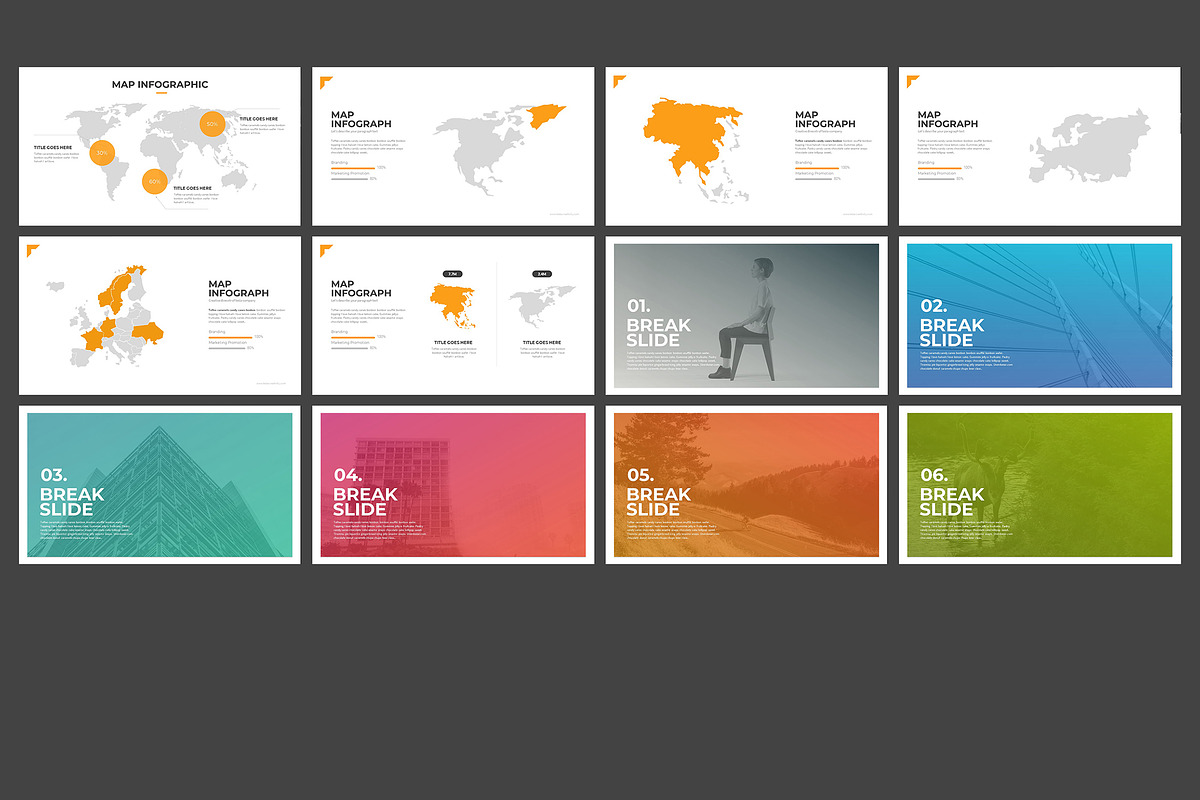Open the orange 05. Break Slide thumbnail

[746, 484]
